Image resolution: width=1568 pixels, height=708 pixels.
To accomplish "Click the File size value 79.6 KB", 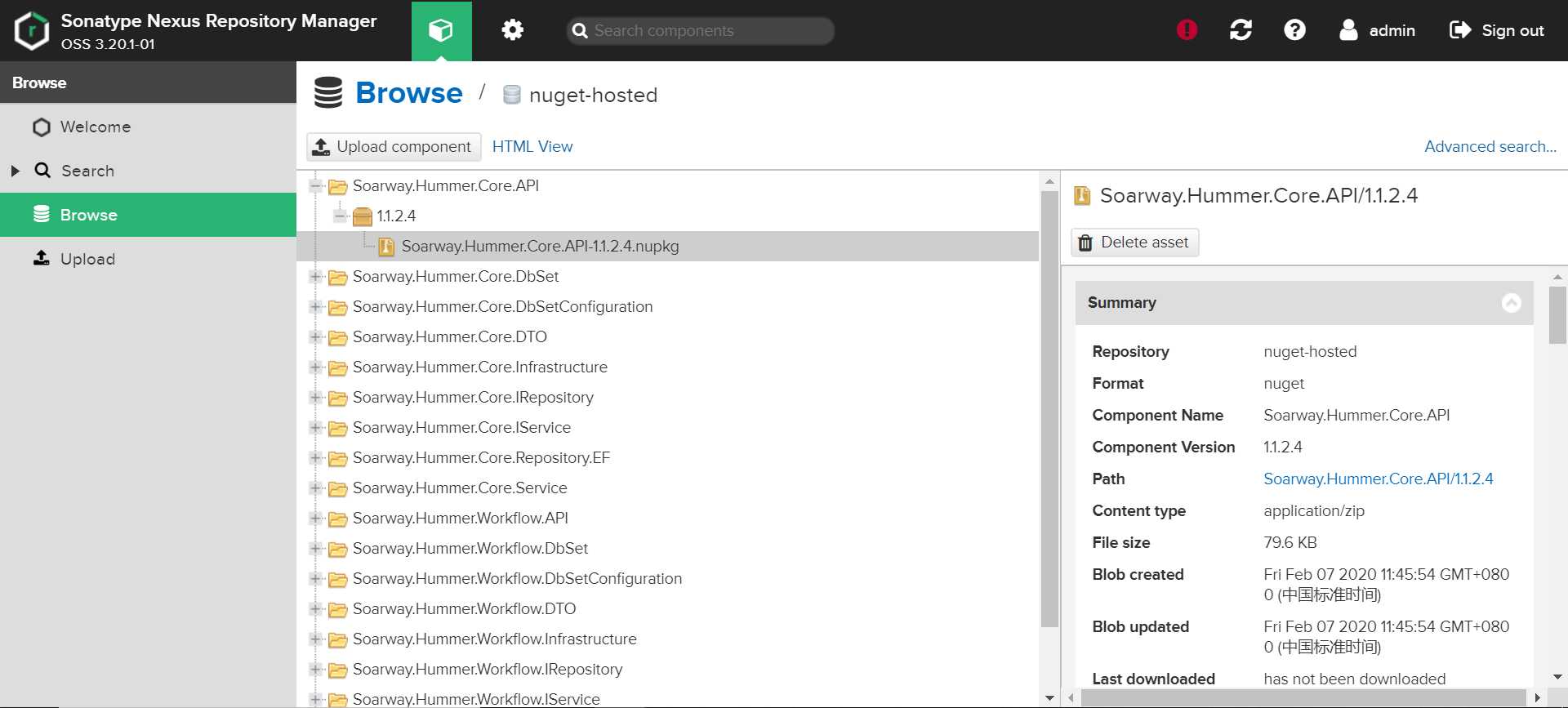I will (x=1290, y=543).
